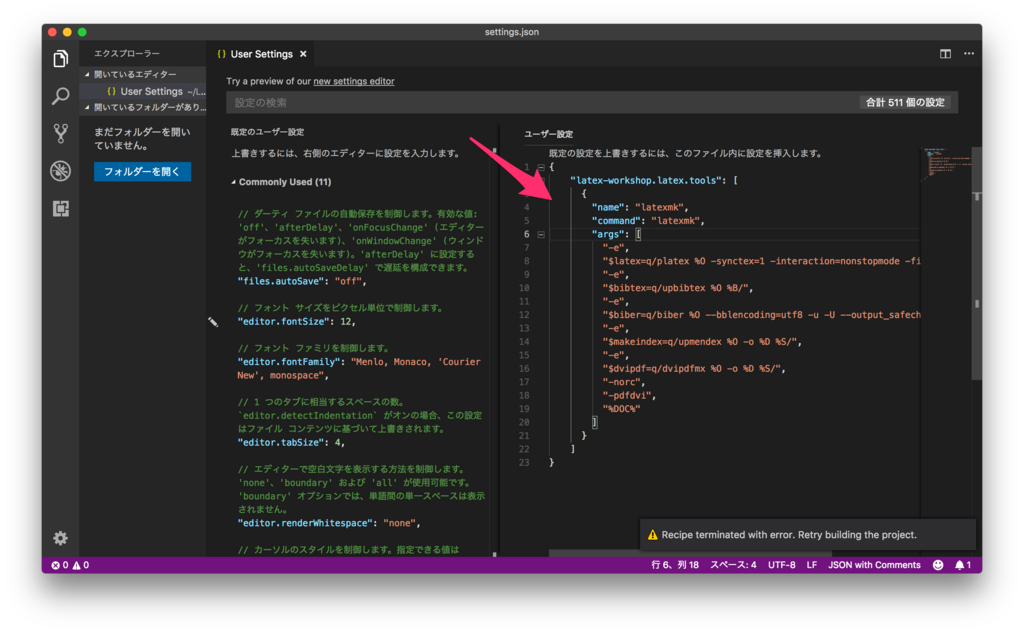
Task: Click the "$dvipdf=q/dvipdfmx" argument line
Action: (694, 368)
